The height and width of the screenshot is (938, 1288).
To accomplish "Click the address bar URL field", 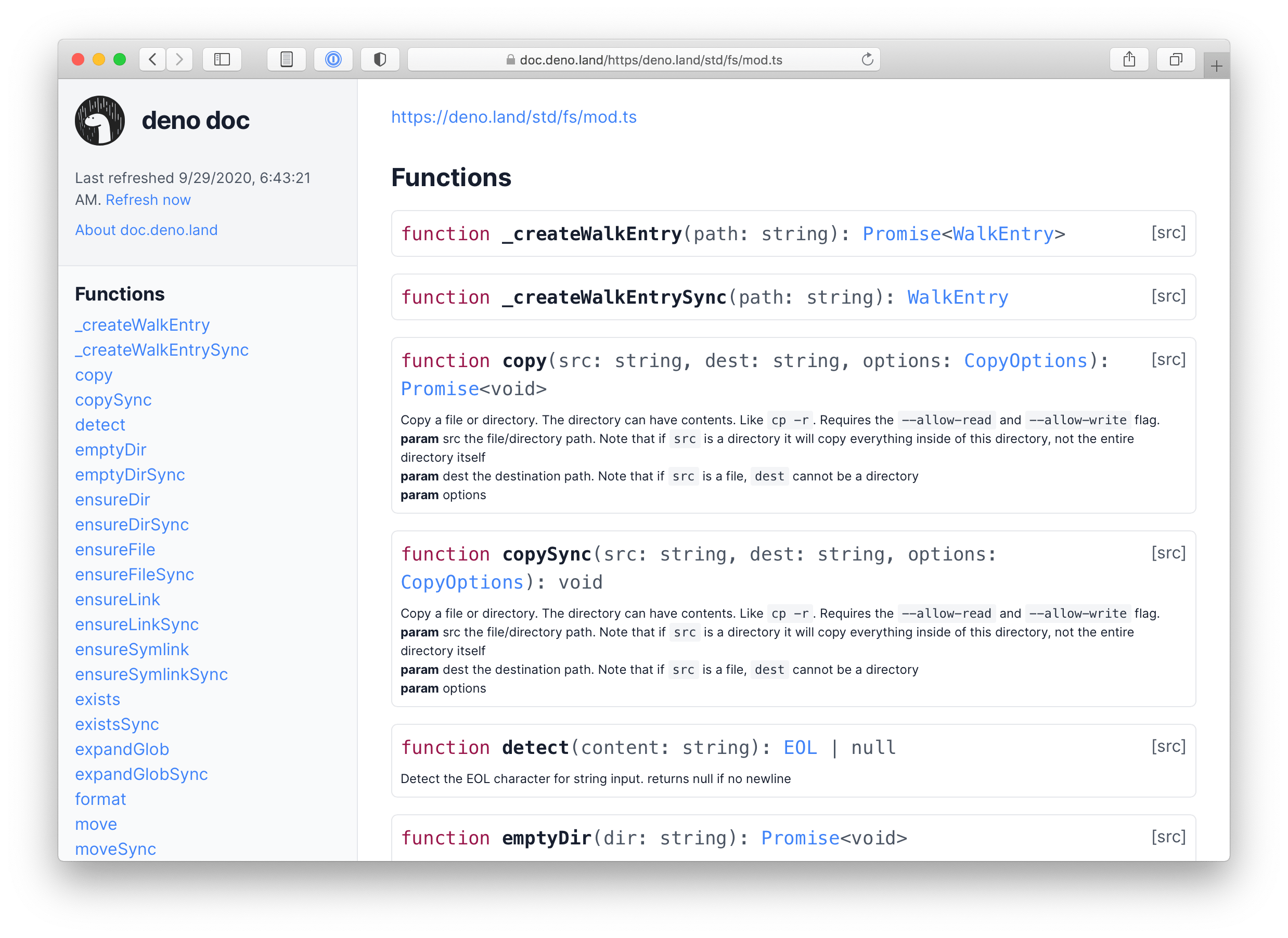I will coord(644,59).
